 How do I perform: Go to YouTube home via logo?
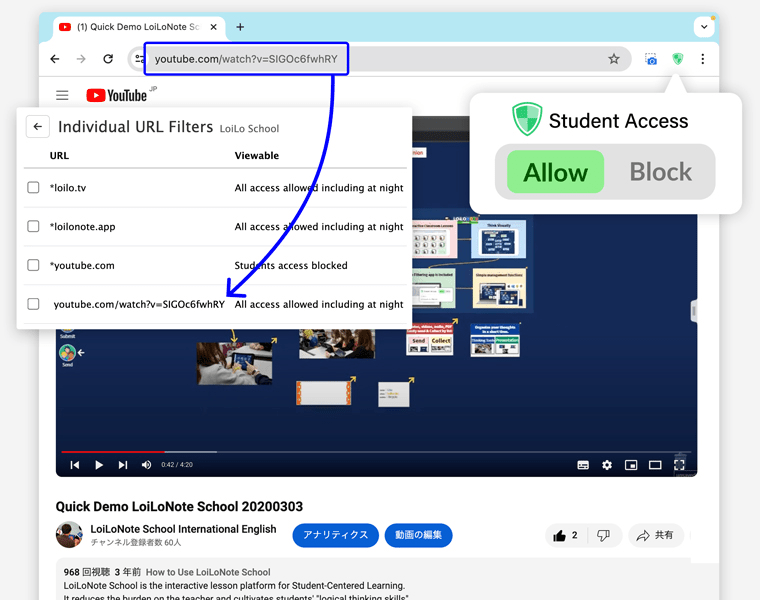coord(117,95)
